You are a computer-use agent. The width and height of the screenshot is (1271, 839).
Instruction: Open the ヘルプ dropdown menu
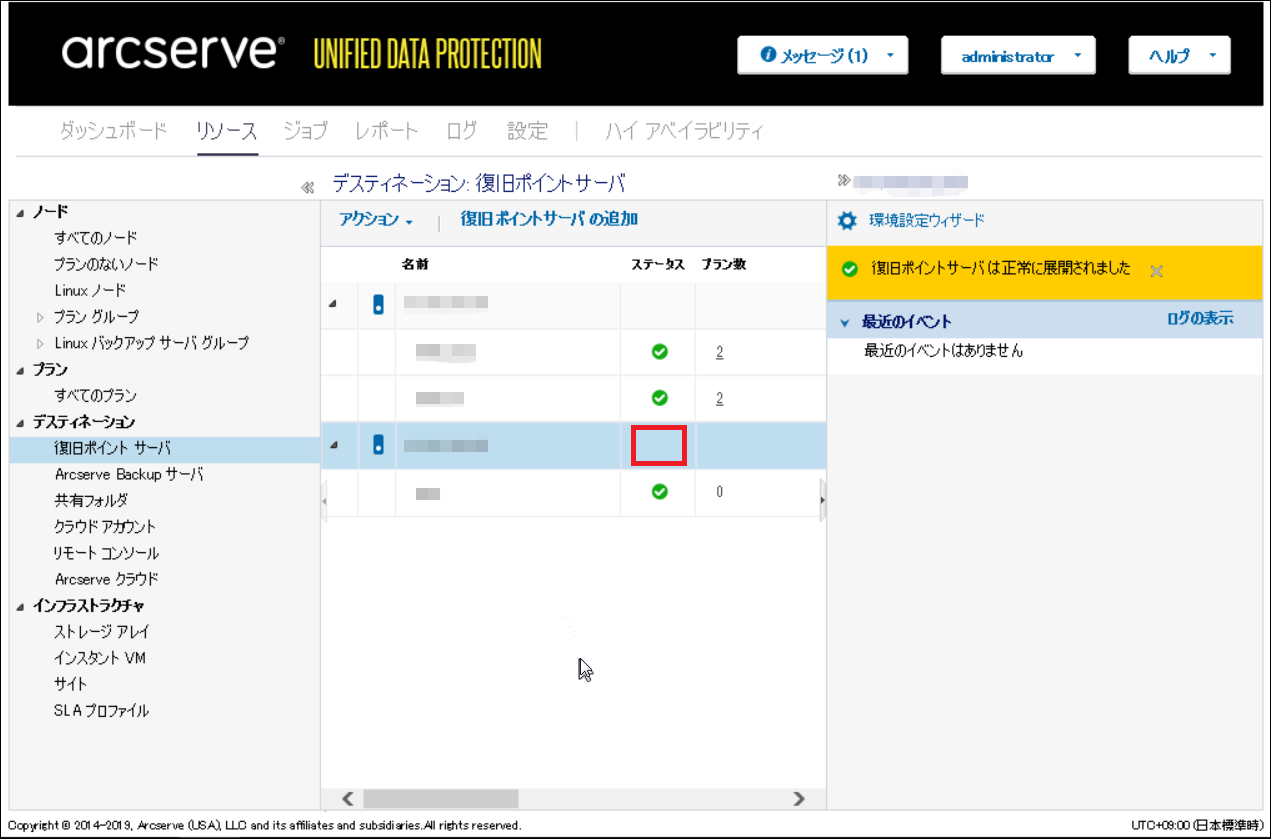pos(1179,56)
